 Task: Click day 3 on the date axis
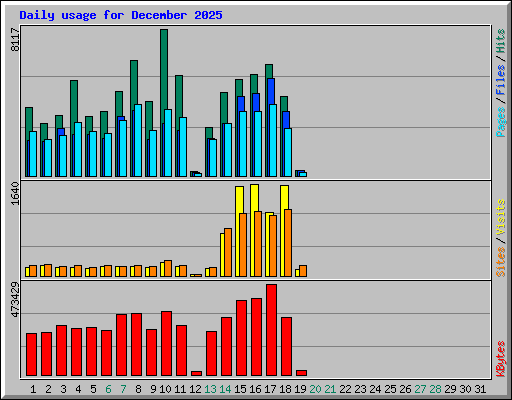coord(63,389)
